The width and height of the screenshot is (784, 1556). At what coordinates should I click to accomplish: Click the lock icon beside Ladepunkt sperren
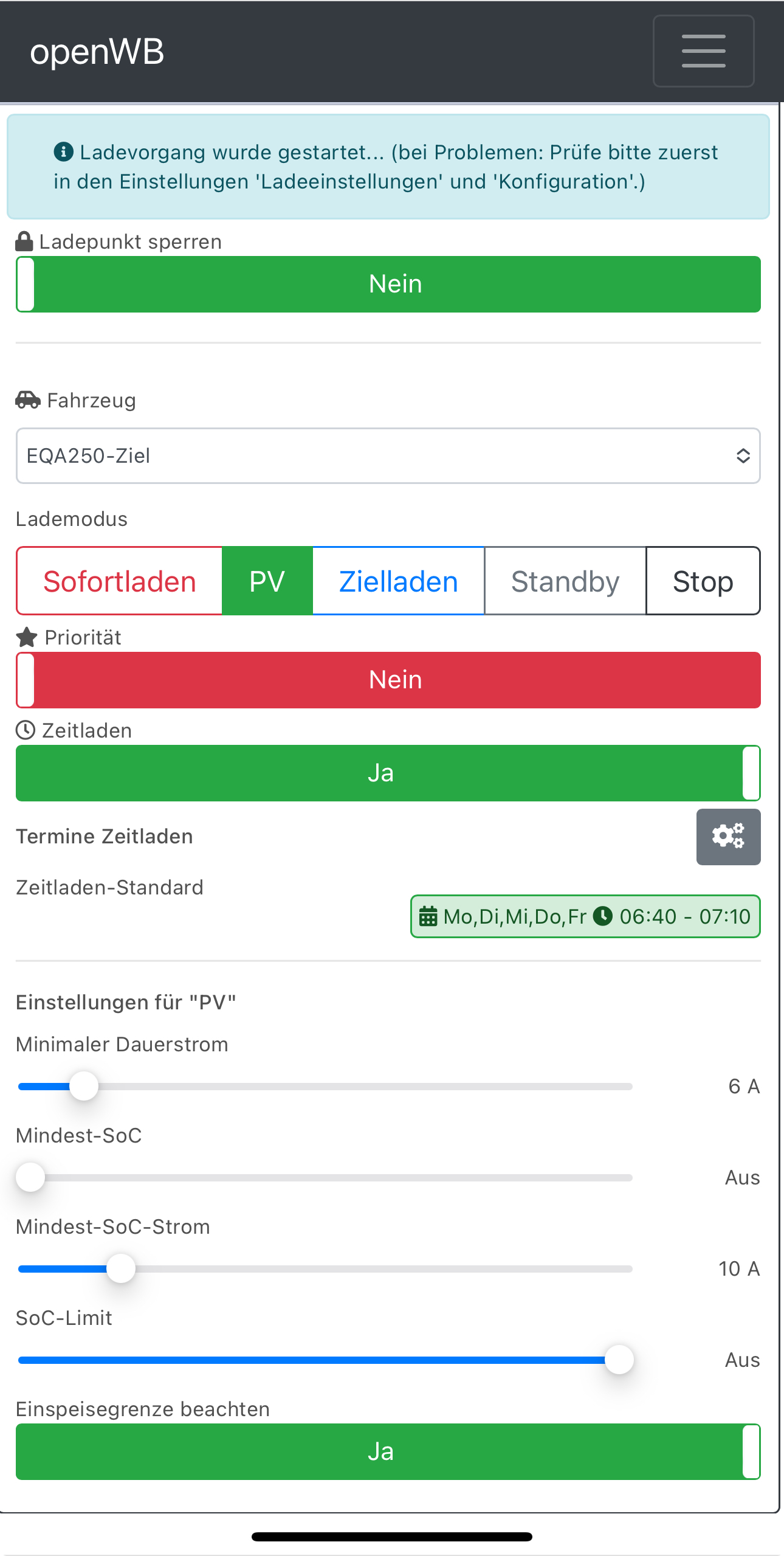coord(24,241)
